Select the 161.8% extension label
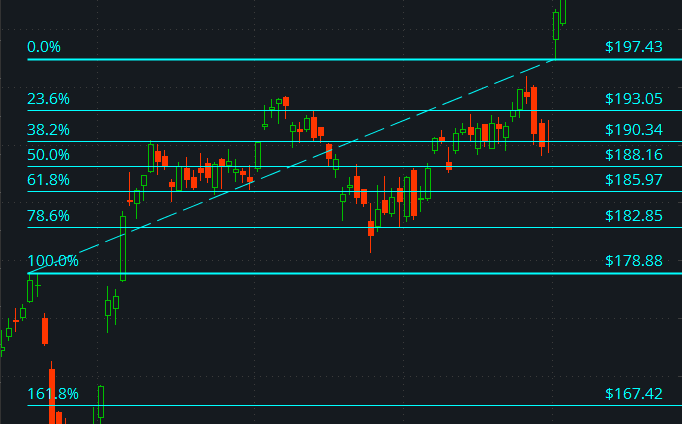Screen dimensions: 682x424 [53, 394]
